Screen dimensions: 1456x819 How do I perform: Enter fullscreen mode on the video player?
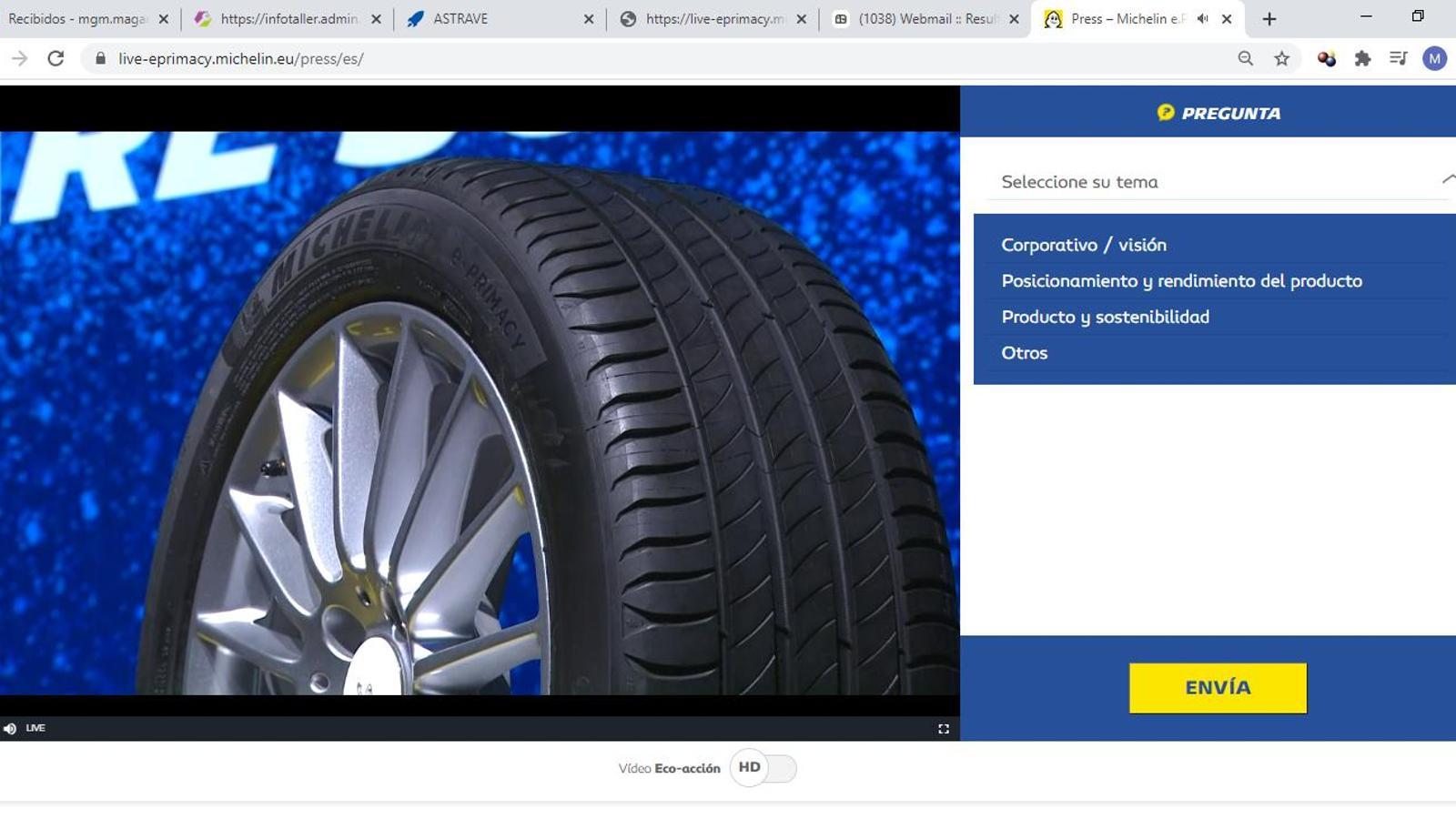coord(944,729)
